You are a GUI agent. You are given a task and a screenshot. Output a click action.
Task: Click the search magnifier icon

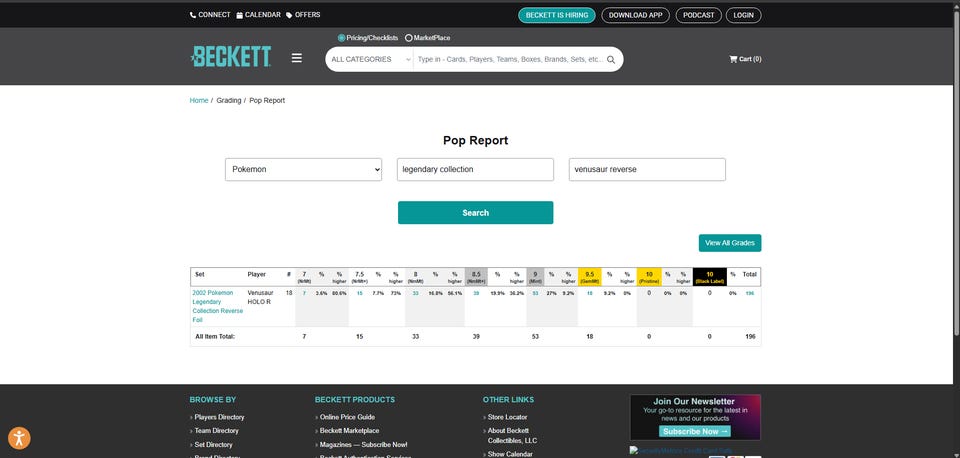click(611, 60)
